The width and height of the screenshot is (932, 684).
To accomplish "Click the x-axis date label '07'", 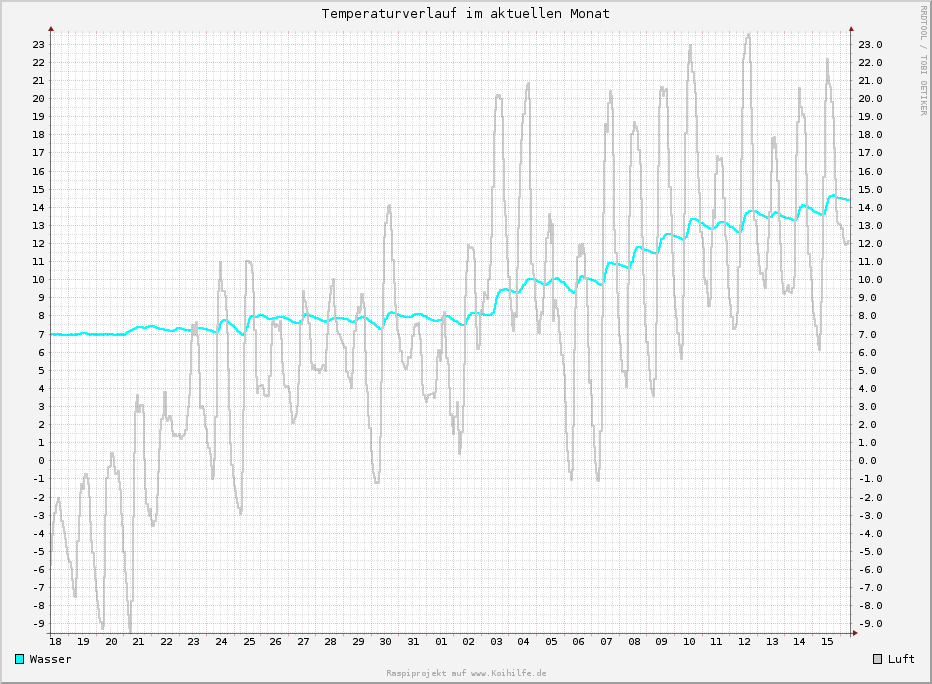I will 606,641.
